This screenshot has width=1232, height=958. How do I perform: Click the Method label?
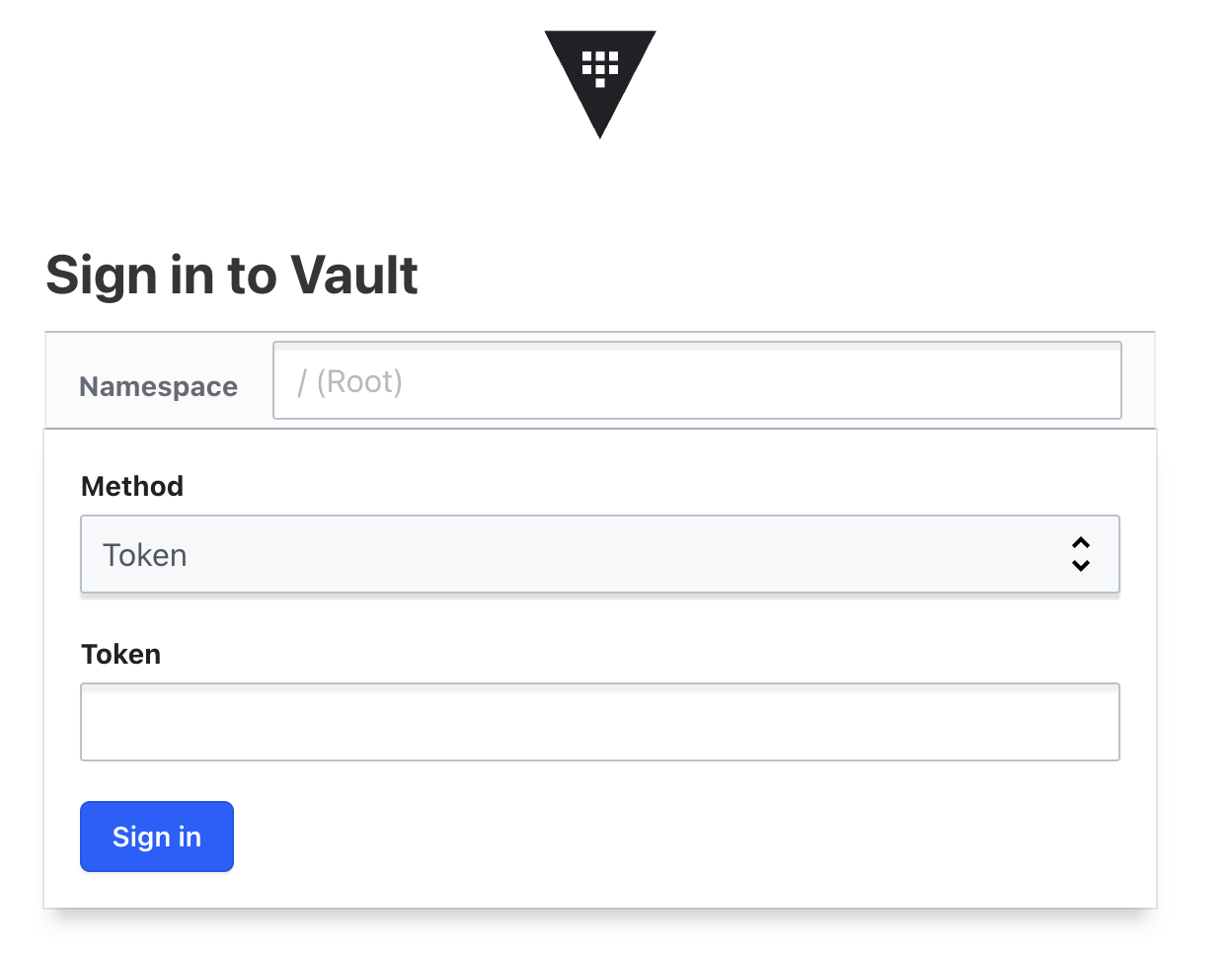click(132, 486)
